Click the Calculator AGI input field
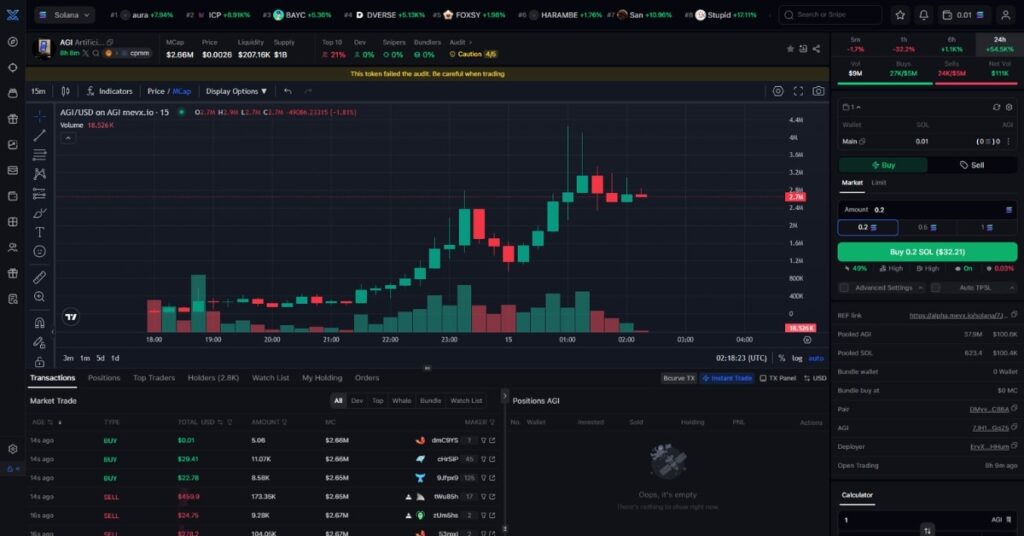 pos(927,520)
